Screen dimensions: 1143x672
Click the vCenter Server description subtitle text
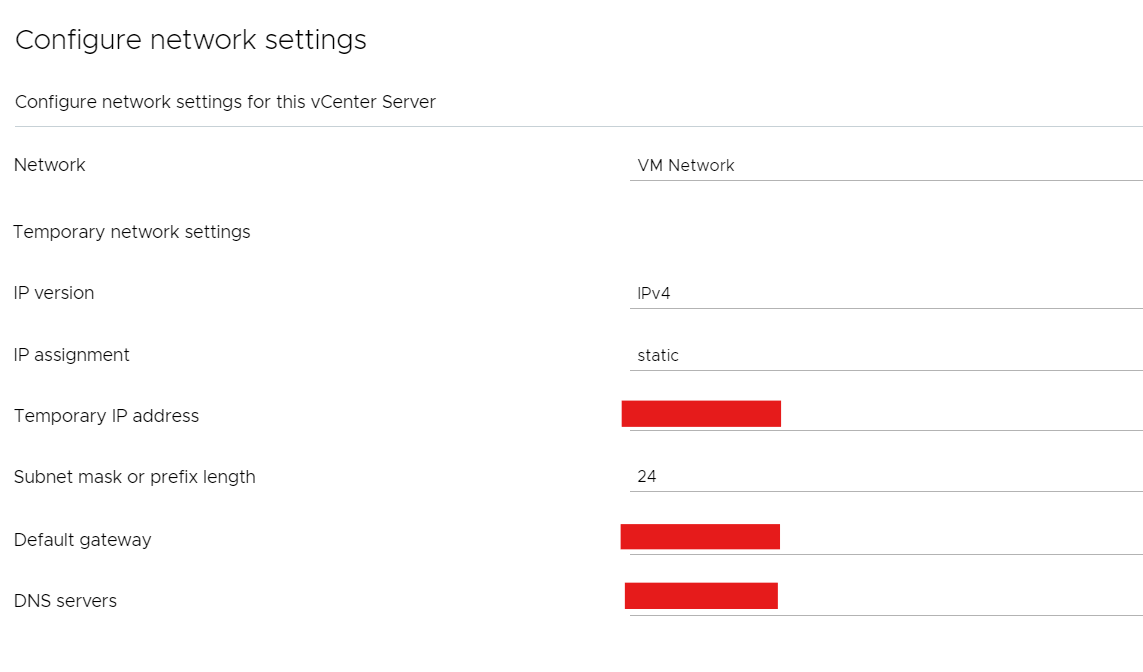tap(226, 102)
